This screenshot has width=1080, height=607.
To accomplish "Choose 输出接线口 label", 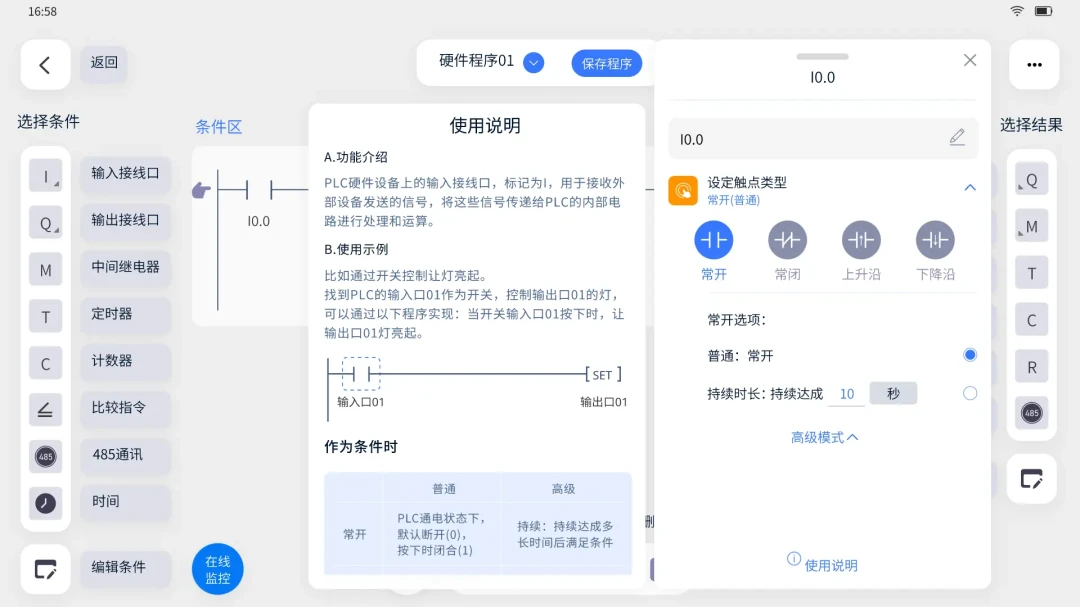I will pos(125,220).
